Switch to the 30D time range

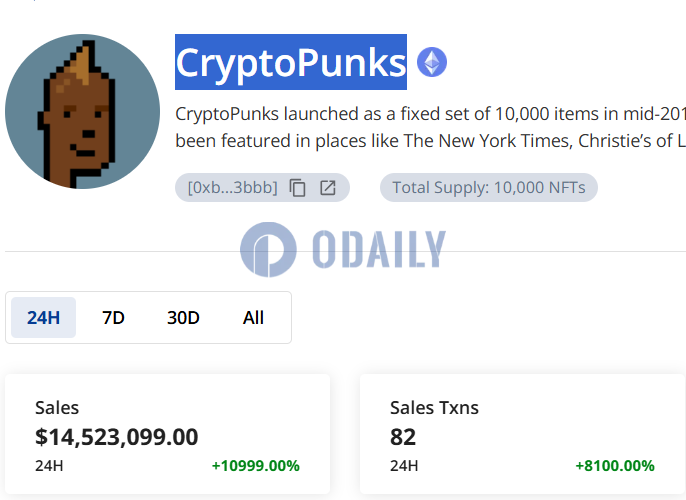click(x=183, y=318)
